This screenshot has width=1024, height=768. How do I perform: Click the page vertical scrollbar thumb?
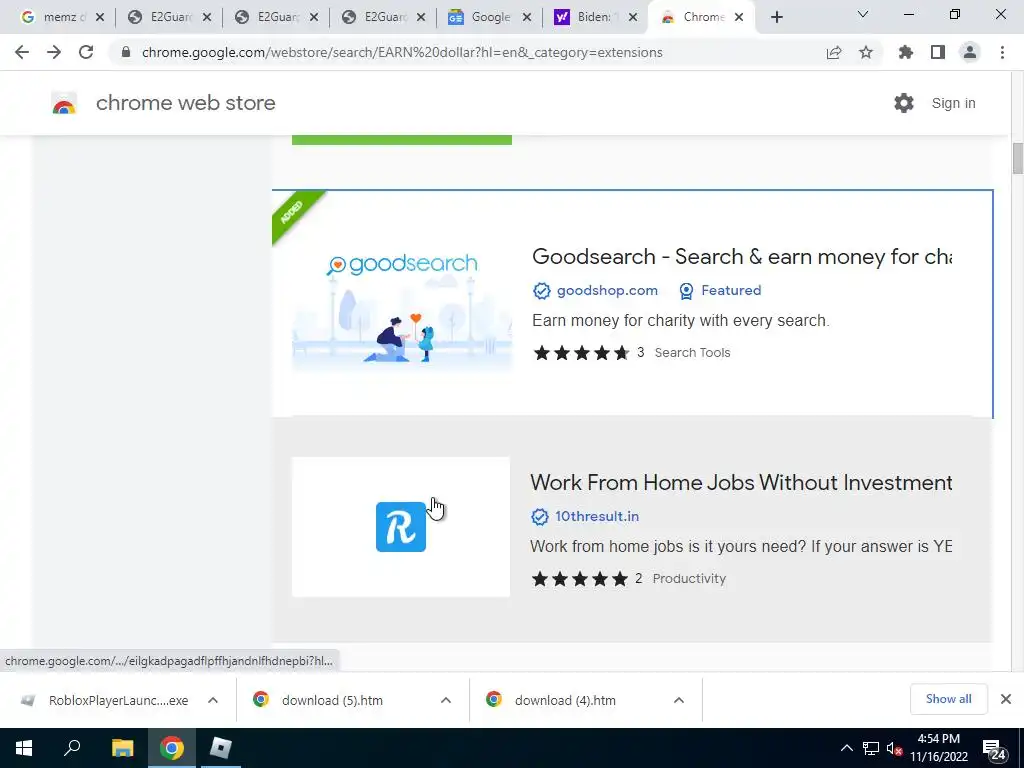click(x=1017, y=158)
